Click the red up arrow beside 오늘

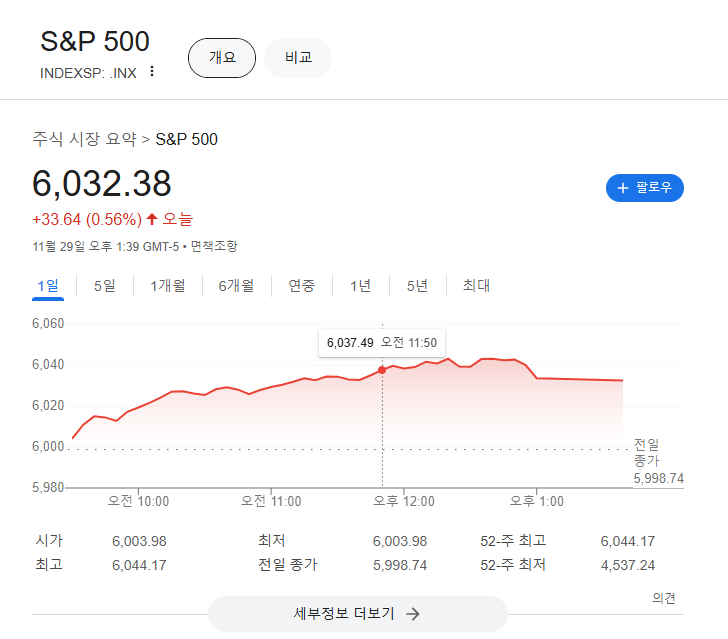[x=152, y=219]
